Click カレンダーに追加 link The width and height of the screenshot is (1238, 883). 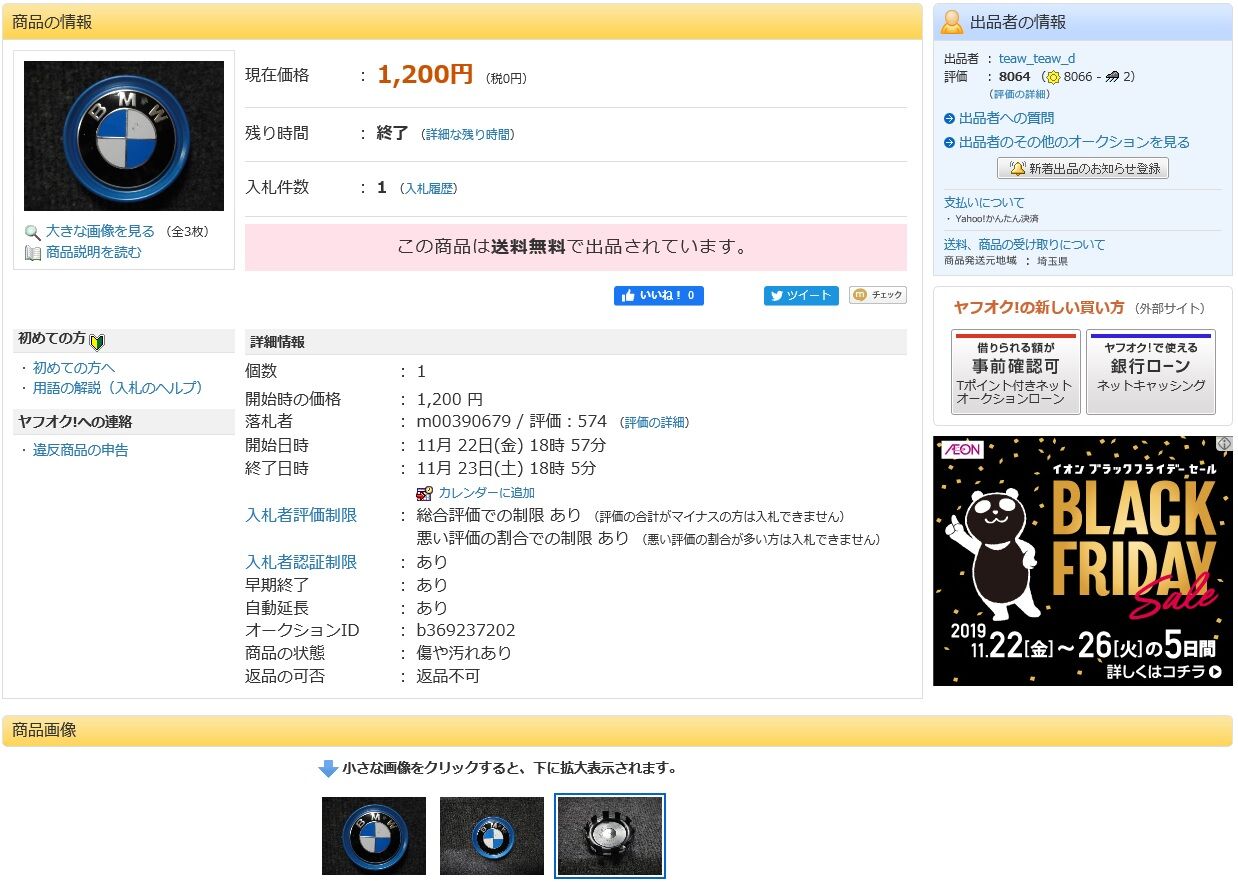486,493
